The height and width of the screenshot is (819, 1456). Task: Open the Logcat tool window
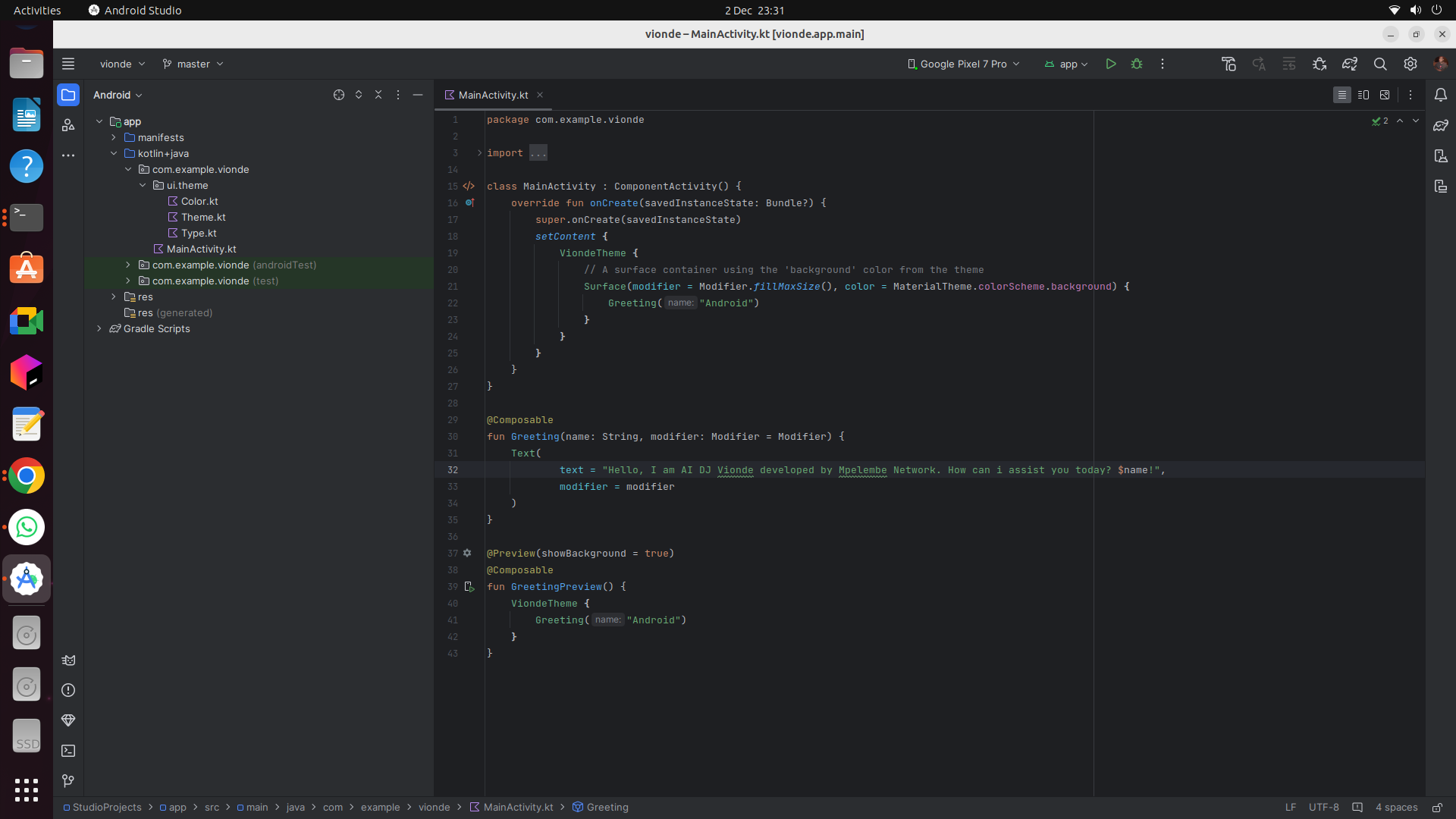click(x=68, y=660)
